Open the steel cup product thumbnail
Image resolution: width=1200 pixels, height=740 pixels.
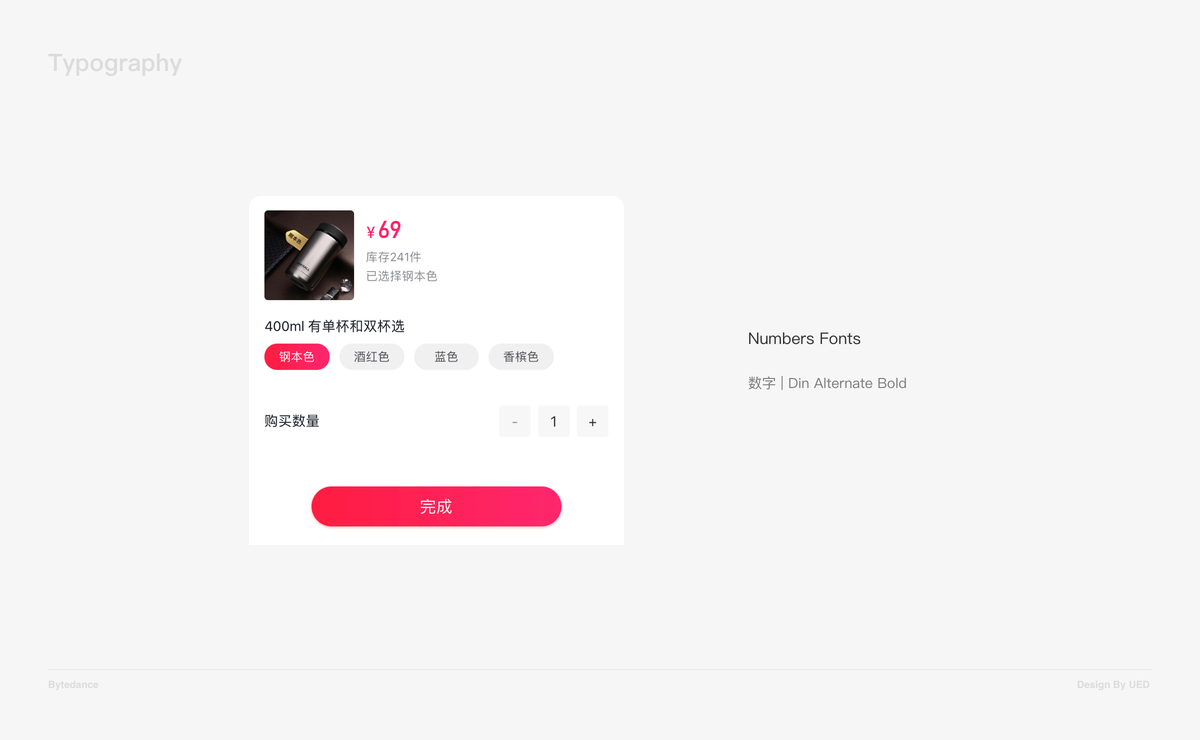point(309,255)
